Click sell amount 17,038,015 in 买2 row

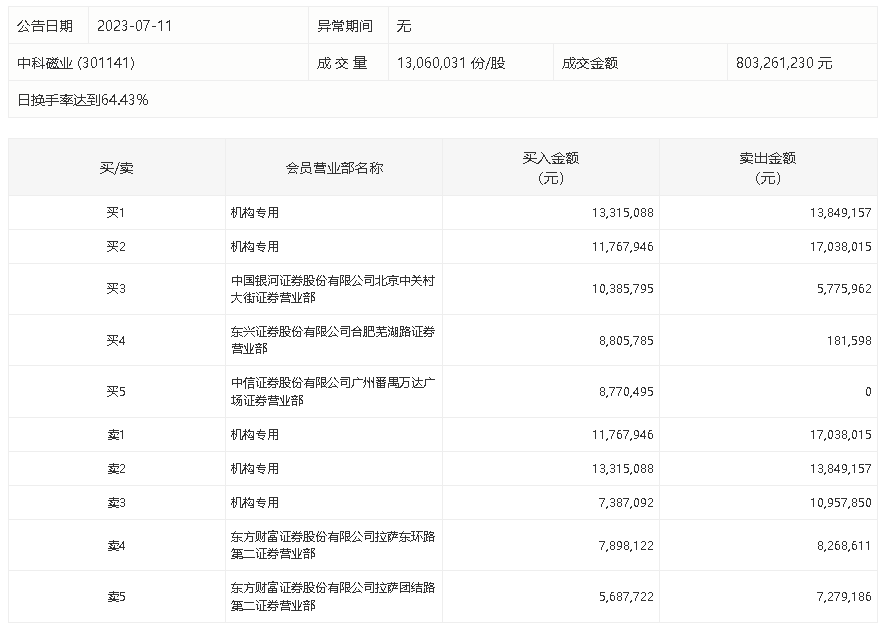point(841,246)
